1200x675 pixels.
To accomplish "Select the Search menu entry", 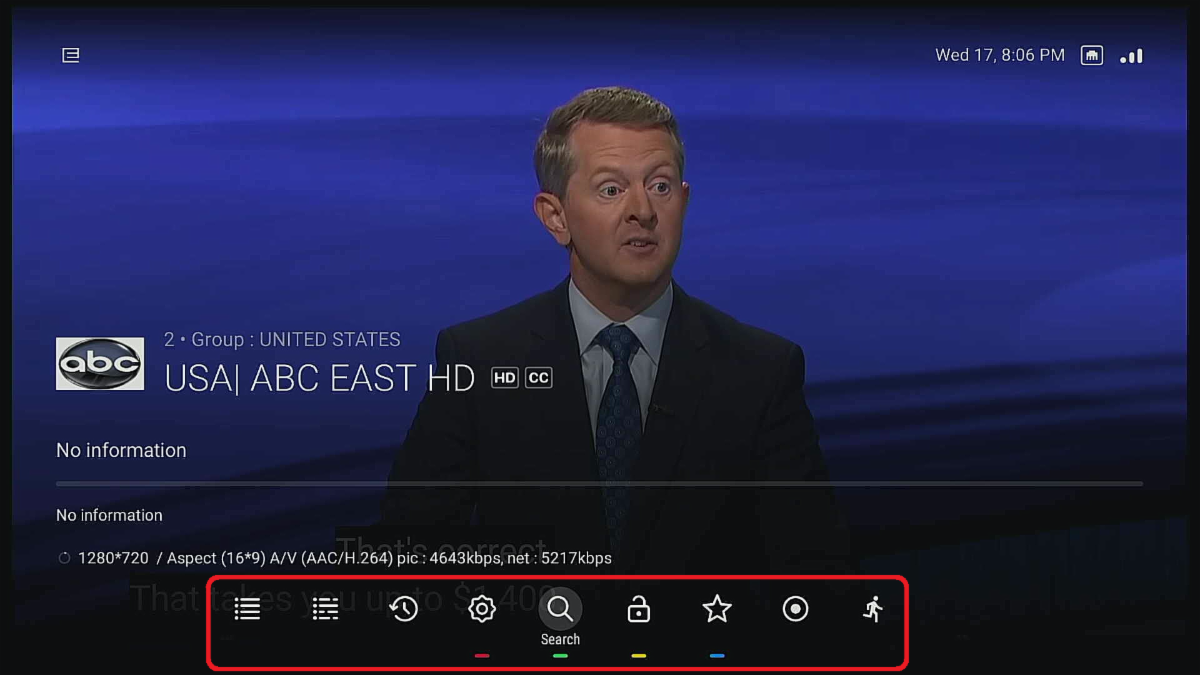I will (560, 639).
